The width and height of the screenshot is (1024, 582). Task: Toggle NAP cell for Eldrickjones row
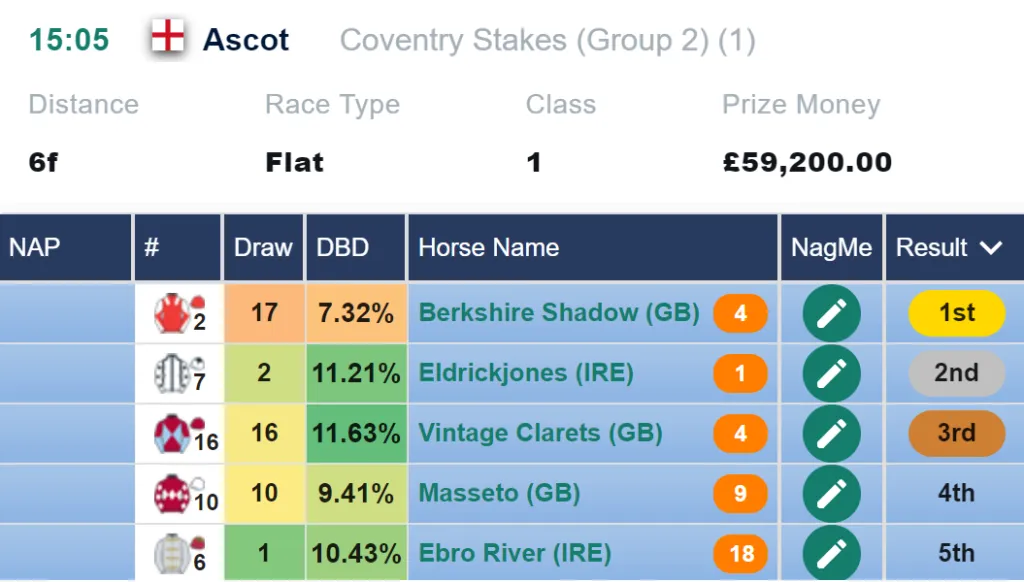pyautogui.click(x=67, y=373)
